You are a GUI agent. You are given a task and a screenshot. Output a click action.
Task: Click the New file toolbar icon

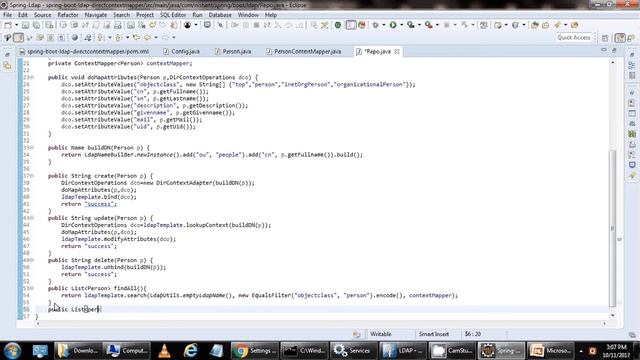(8, 25)
